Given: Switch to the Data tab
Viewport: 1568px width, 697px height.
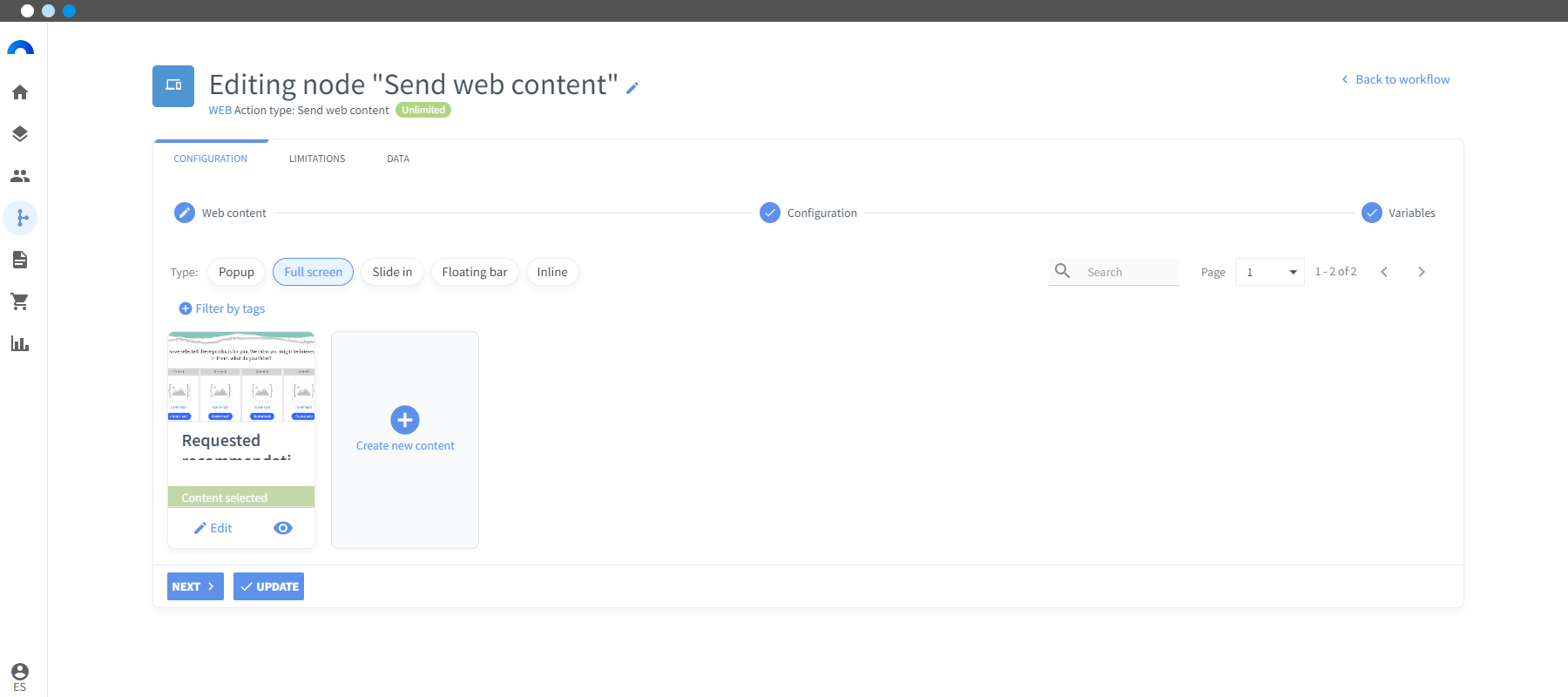Looking at the screenshot, I should click(398, 159).
